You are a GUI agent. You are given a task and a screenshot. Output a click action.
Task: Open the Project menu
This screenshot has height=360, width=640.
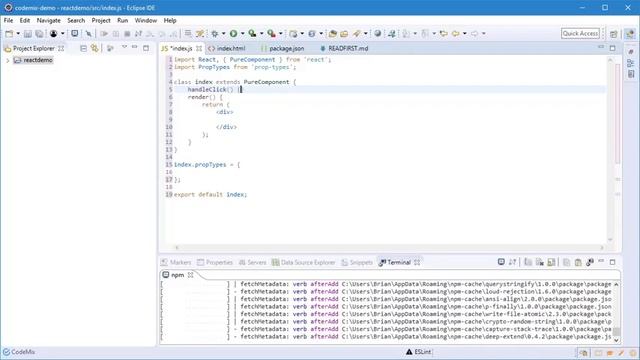tap(101, 20)
